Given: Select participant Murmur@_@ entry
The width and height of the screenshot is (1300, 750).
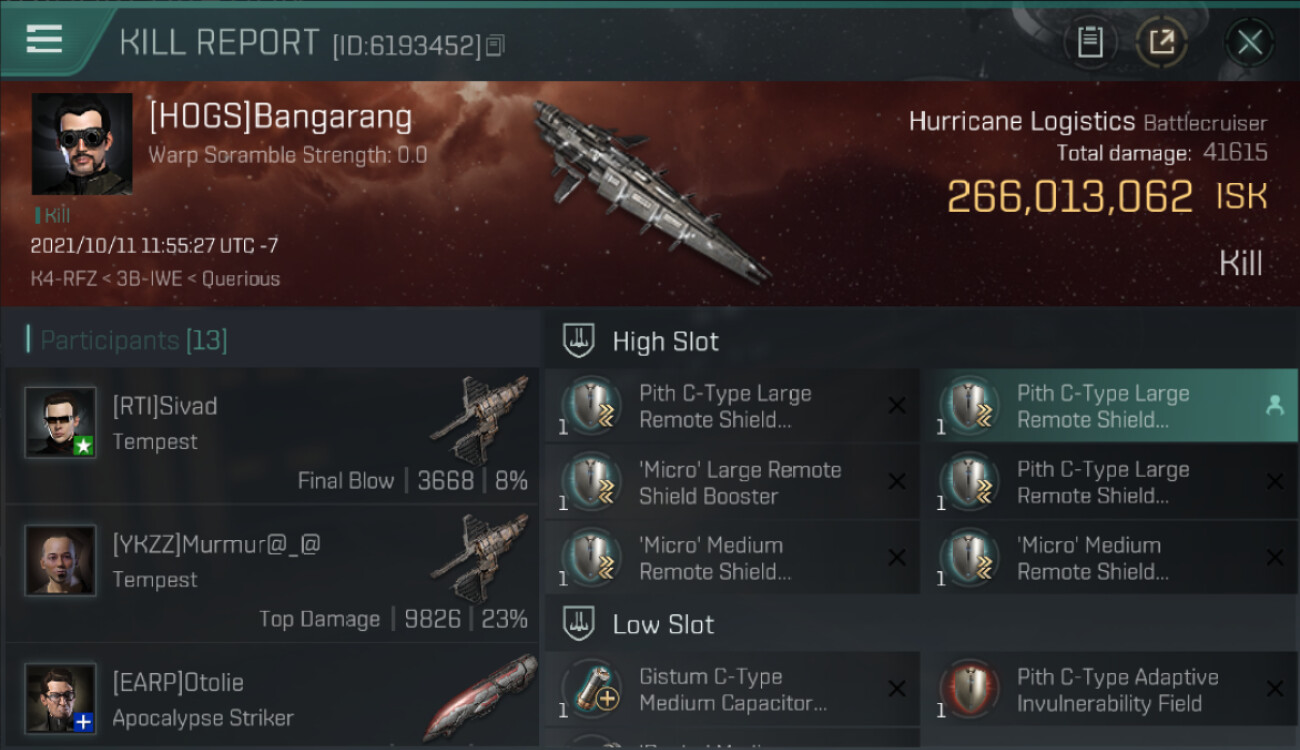Looking at the screenshot, I should point(272,574).
